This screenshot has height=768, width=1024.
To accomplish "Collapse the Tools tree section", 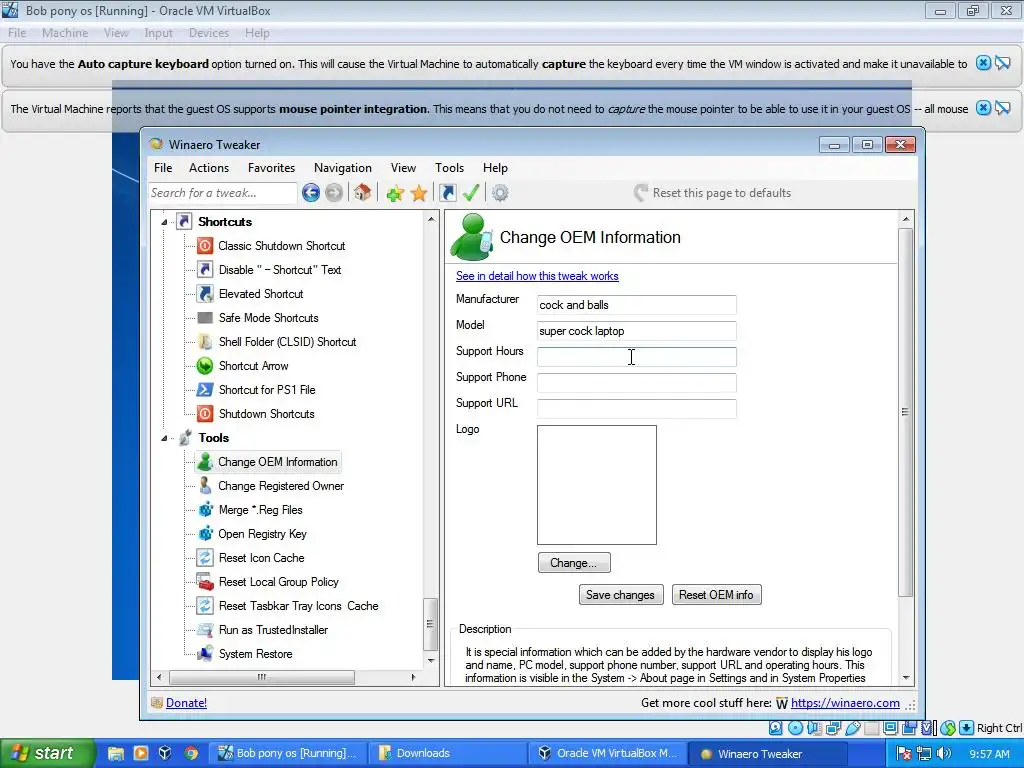I will pyautogui.click(x=164, y=438).
